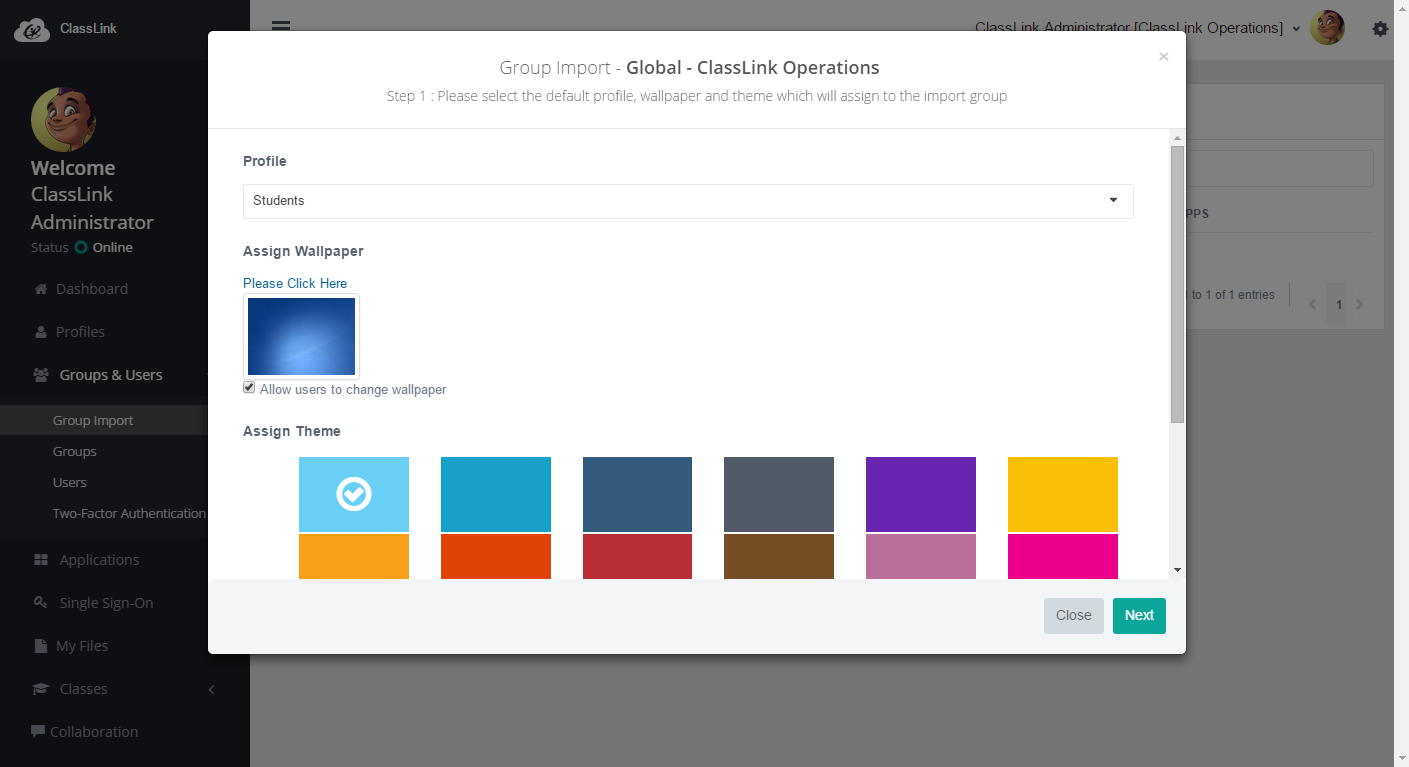This screenshot has width=1409, height=767.
Task: Click the Applications grid icon
Action: click(x=41, y=560)
